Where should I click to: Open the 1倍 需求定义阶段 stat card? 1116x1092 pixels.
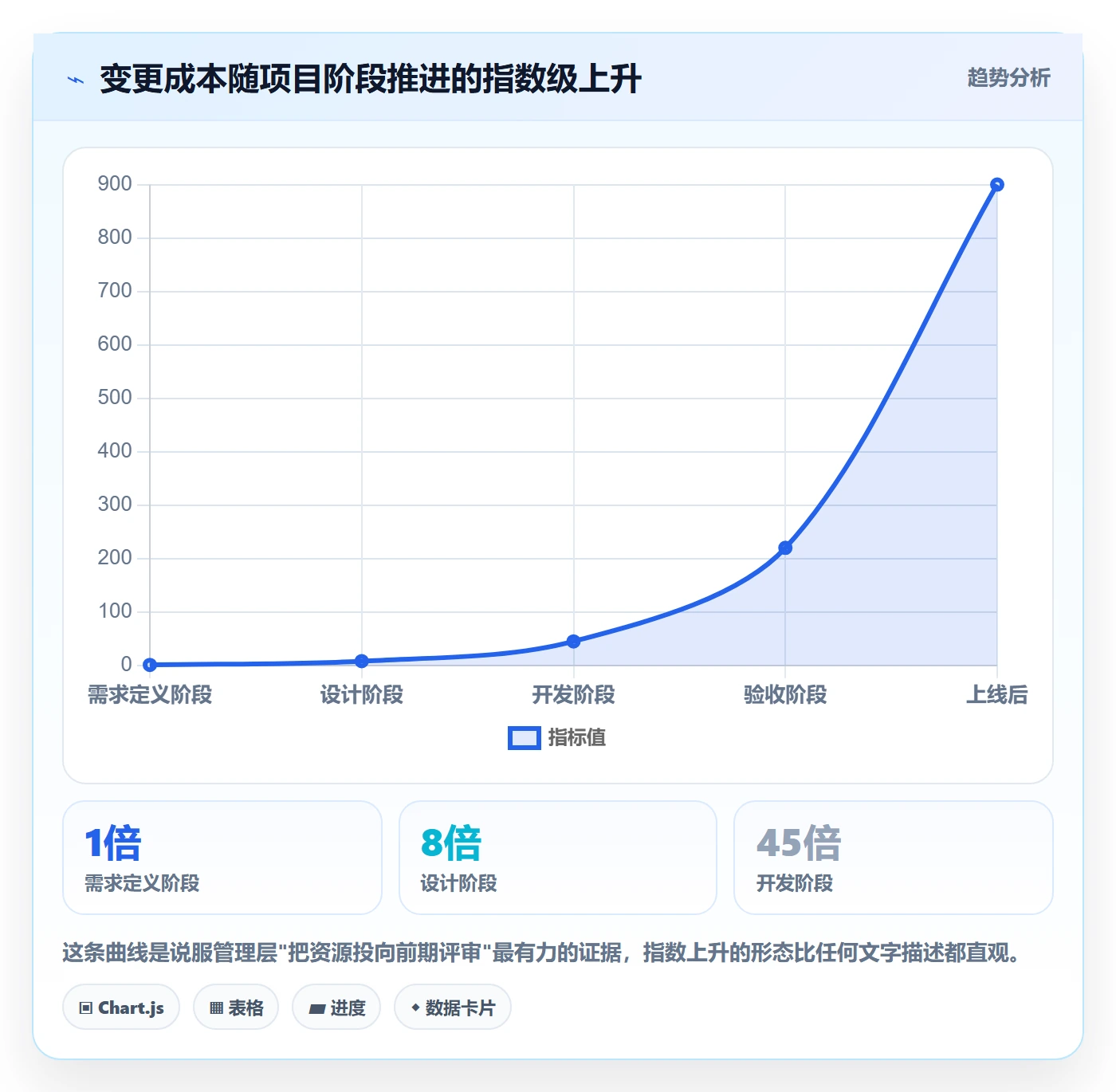pyautogui.click(x=222, y=858)
